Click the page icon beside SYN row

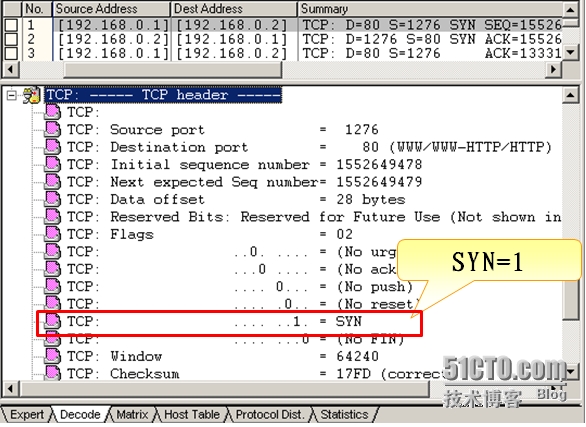[52, 321]
